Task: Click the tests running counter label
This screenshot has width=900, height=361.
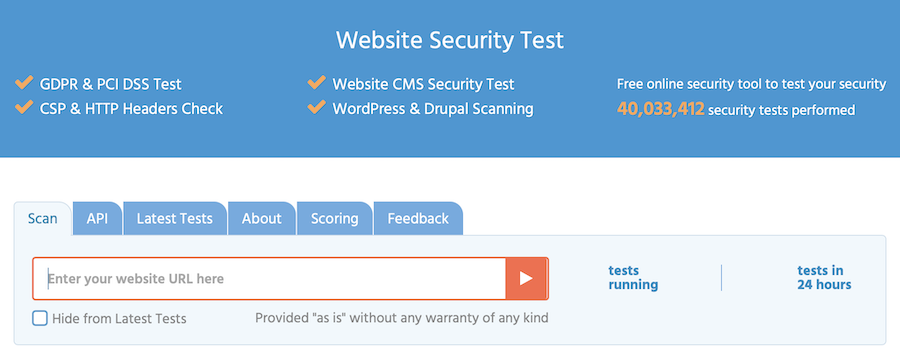Action: point(633,278)
